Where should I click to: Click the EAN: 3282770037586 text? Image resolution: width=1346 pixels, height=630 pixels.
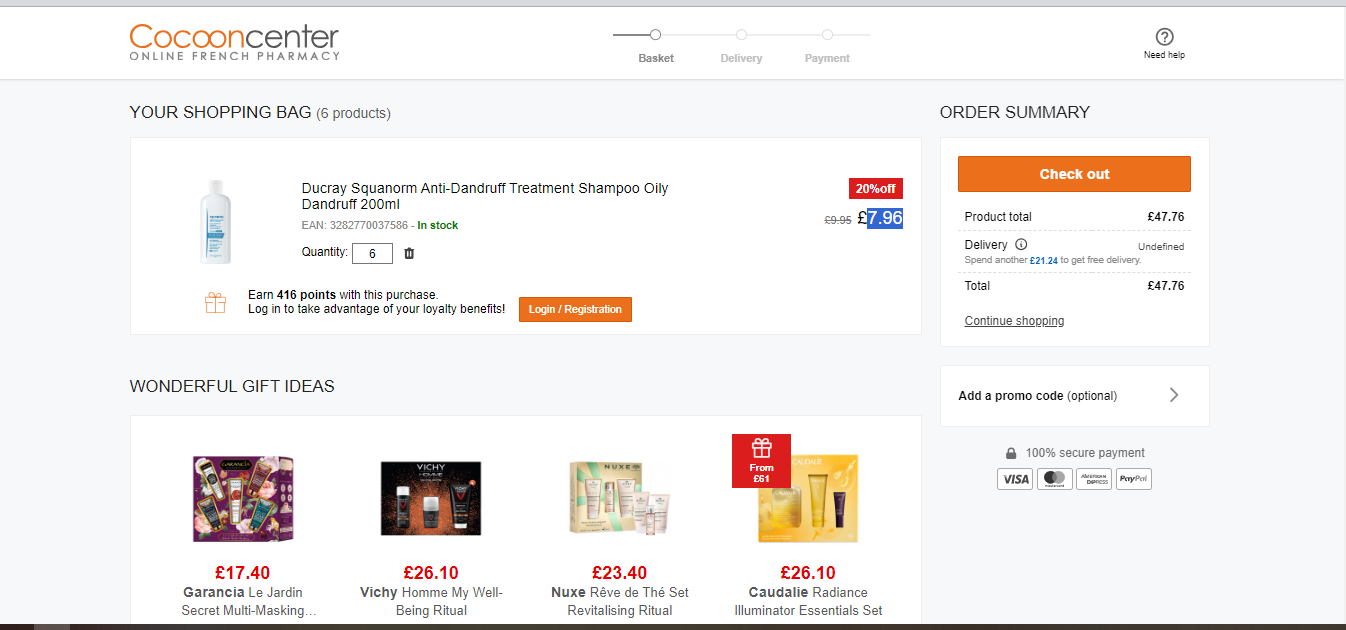354,225
